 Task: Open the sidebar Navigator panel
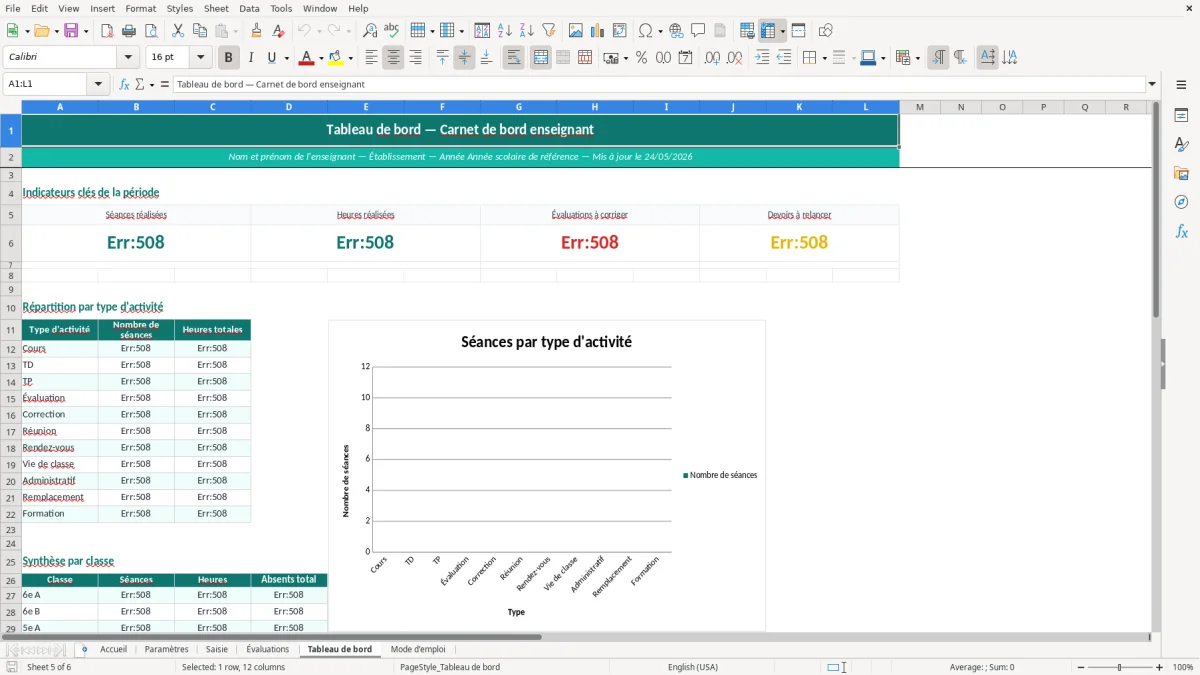click(x=1181, y=202)
